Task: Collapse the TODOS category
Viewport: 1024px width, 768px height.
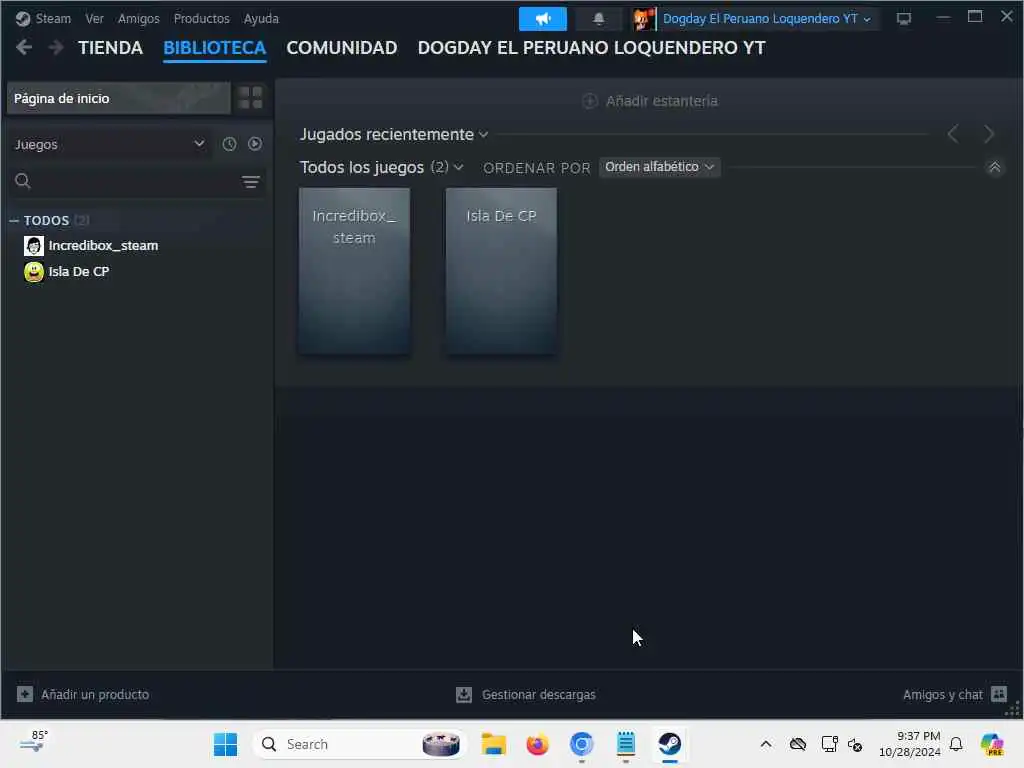Action: click(x=14, y=221)
